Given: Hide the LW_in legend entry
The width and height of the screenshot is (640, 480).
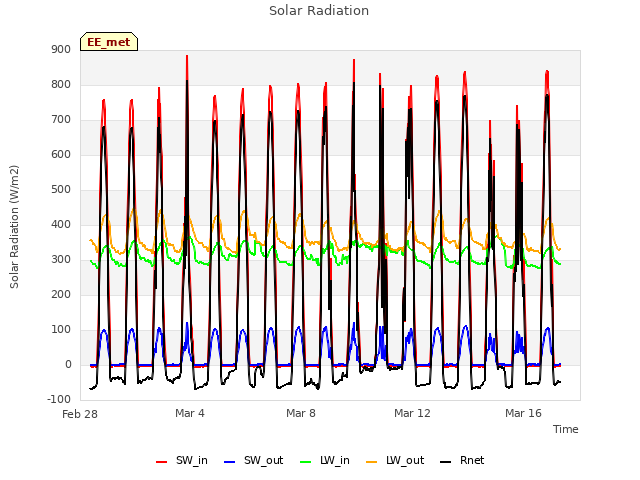Looking at the screenshot, I should click(x=325, y=460).
